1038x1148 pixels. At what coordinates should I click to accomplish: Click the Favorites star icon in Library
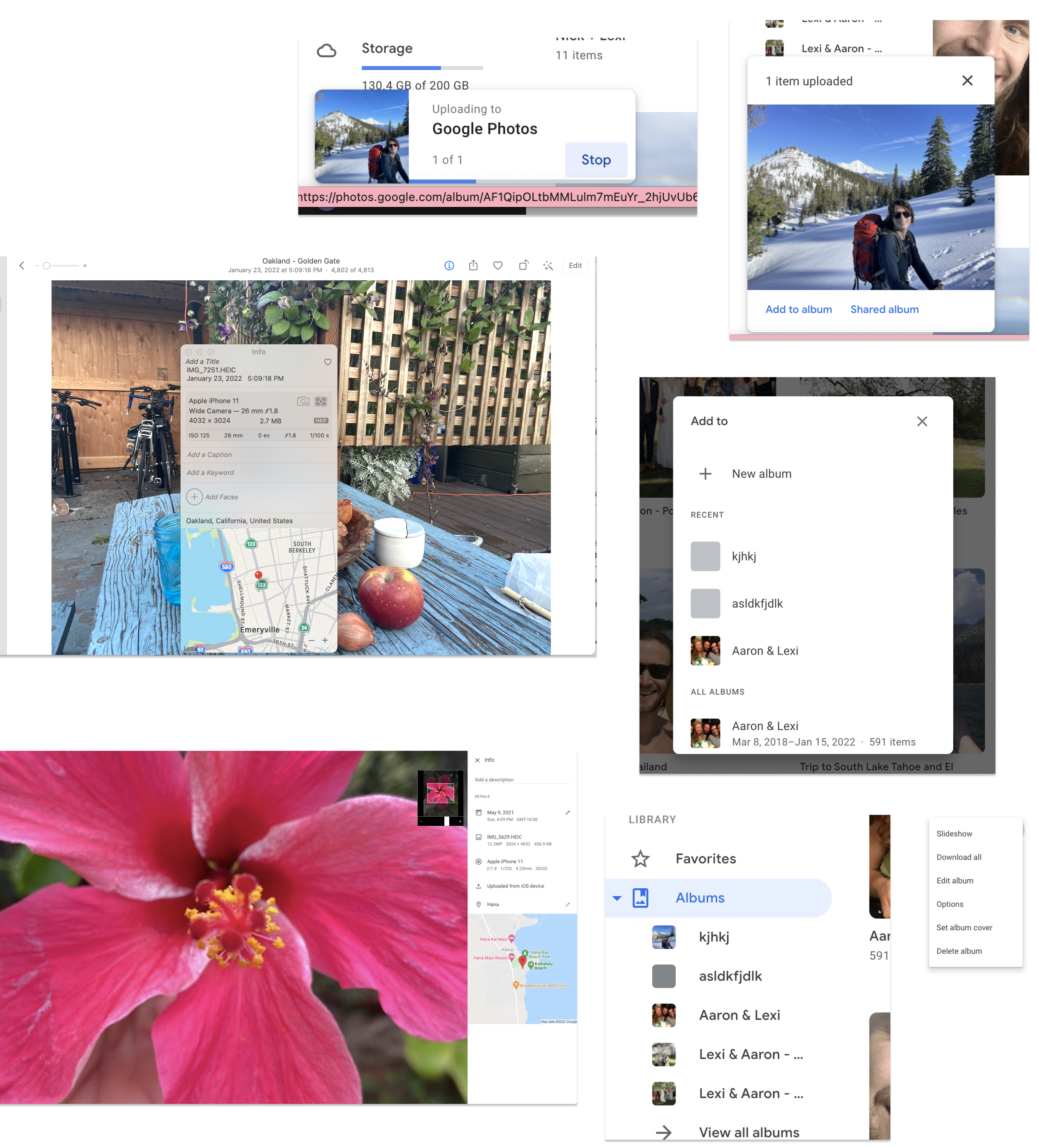(x=640, y=859)
